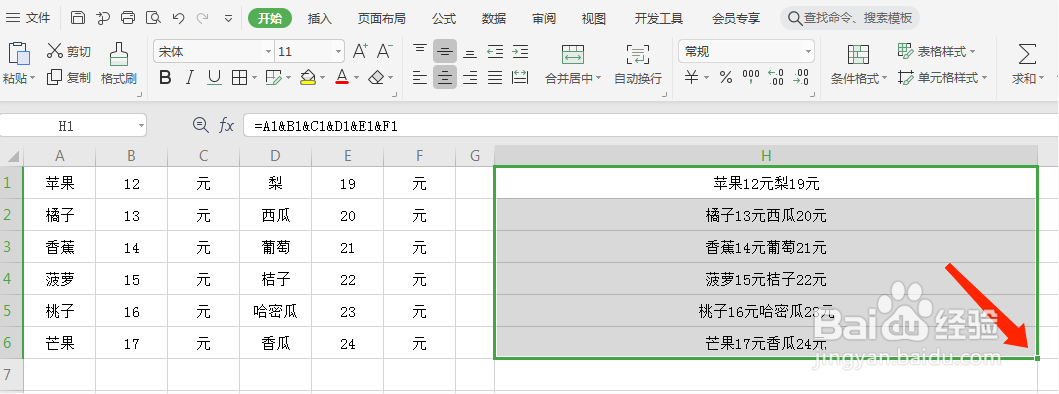Switch to the 公式 Formulas tab
This screenshot has height=394, width=1059.
tap(444, 18)
